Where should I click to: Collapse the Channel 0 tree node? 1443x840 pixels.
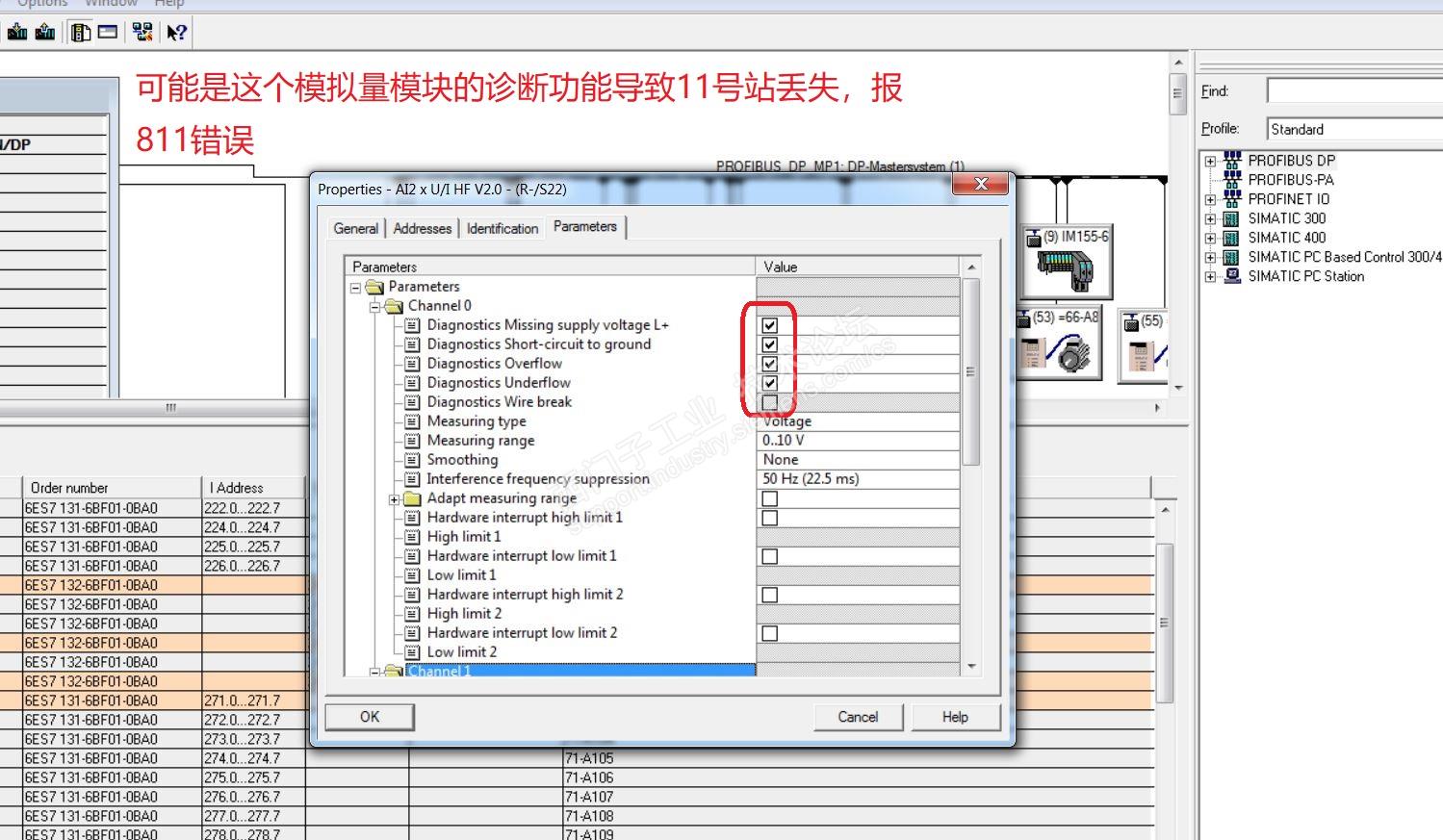(374, 307)
